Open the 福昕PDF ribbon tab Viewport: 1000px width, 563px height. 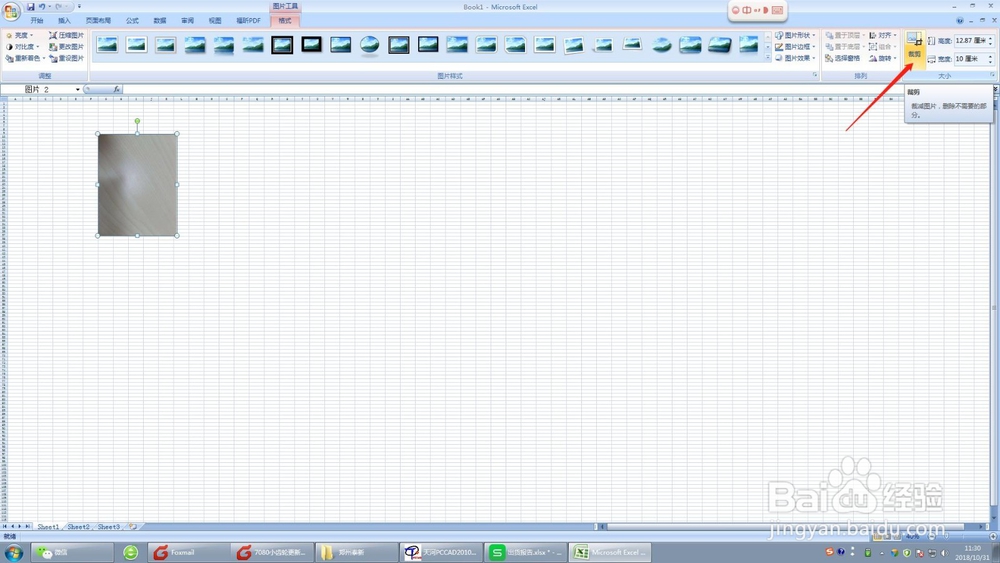[248, 20]
